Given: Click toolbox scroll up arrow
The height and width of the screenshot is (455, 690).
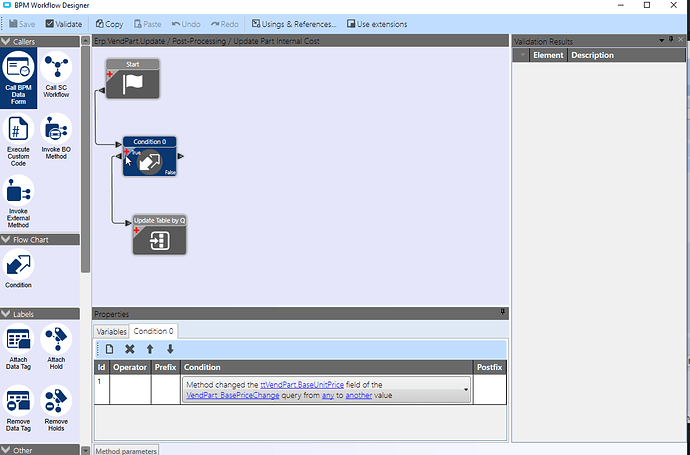Looking at the screenshot, I should point(85,40).
